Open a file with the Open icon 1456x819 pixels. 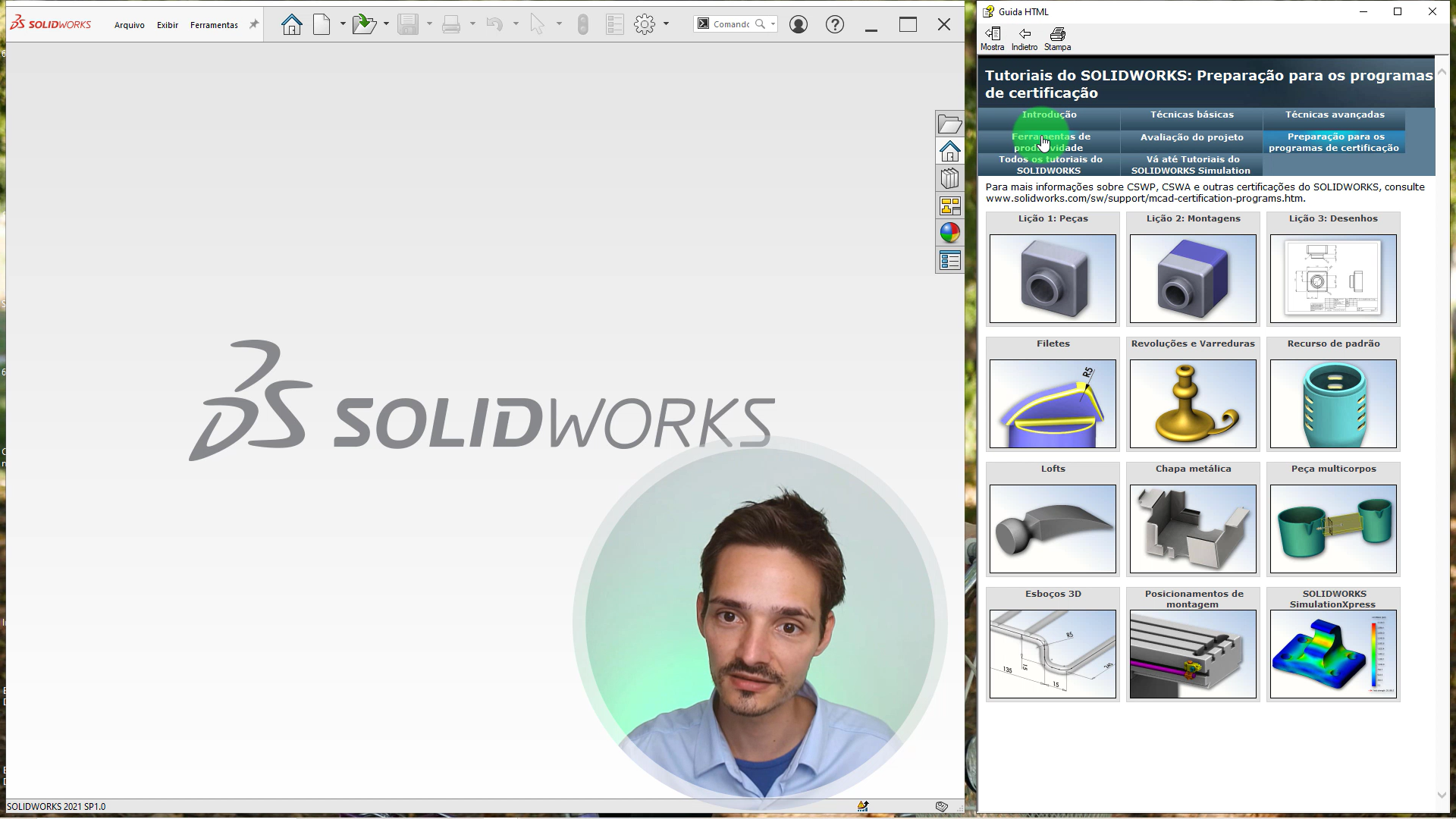click(364, 25)
